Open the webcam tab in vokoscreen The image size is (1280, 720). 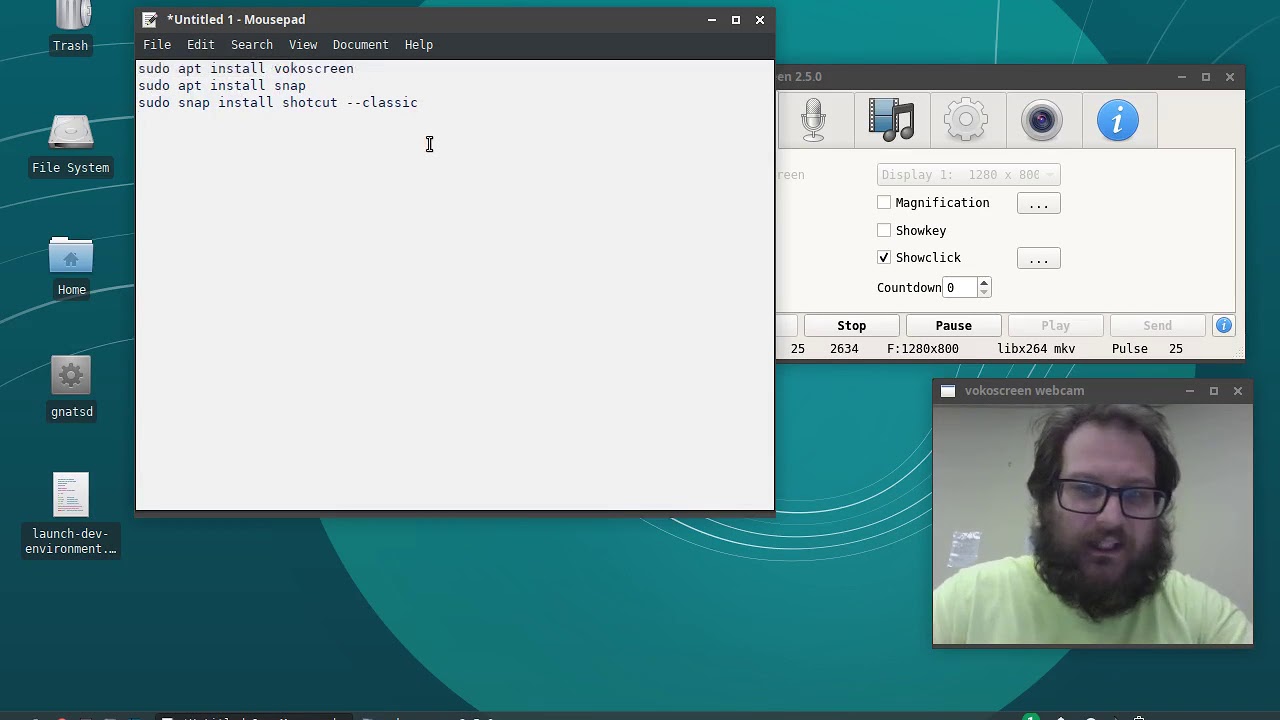click(x=1042, y=120)
